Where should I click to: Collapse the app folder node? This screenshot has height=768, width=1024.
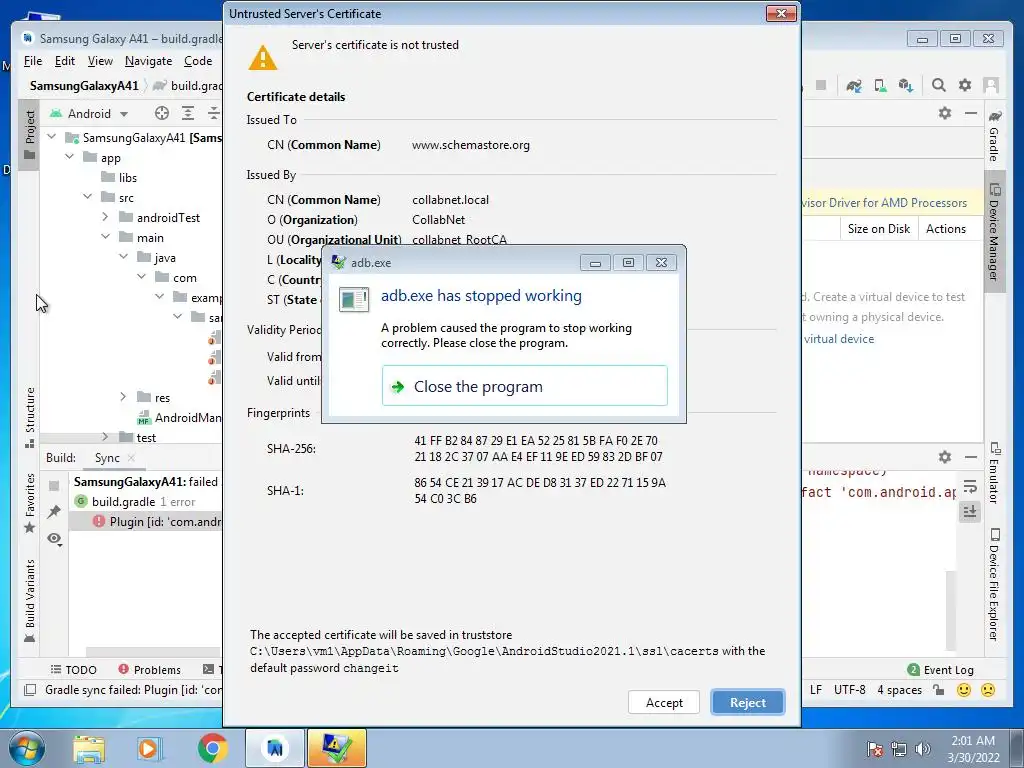[x=70, y=157]
